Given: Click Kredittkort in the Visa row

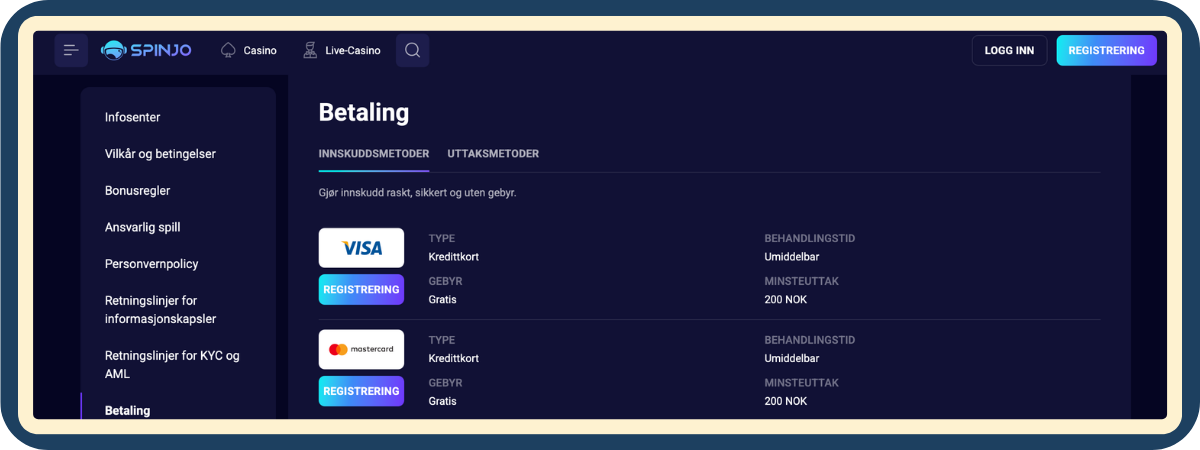Looking at the screenshot, I should (x=454, y=257).
